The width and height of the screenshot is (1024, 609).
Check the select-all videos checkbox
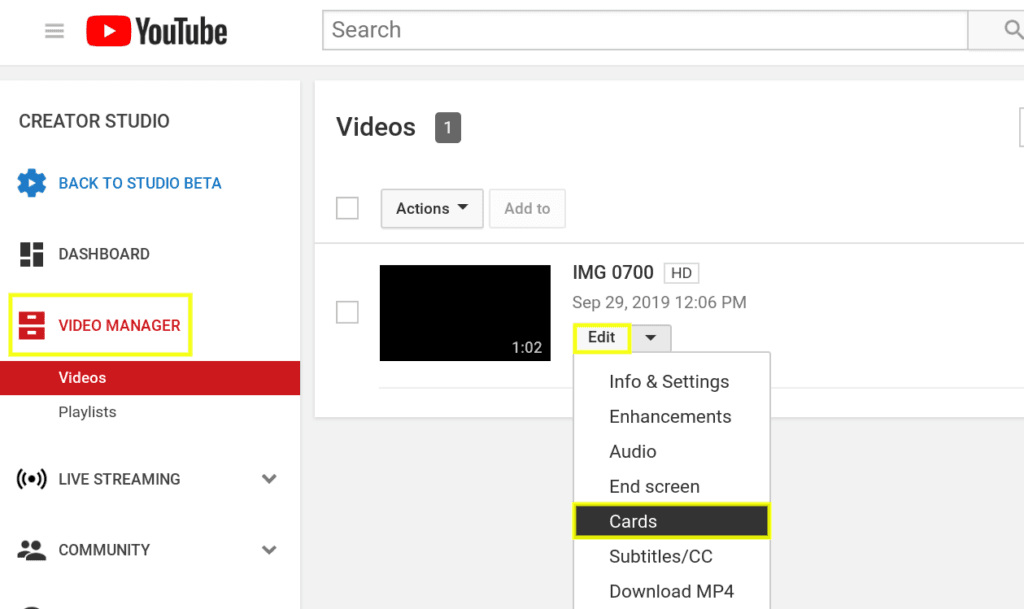[x=347, y=208]
